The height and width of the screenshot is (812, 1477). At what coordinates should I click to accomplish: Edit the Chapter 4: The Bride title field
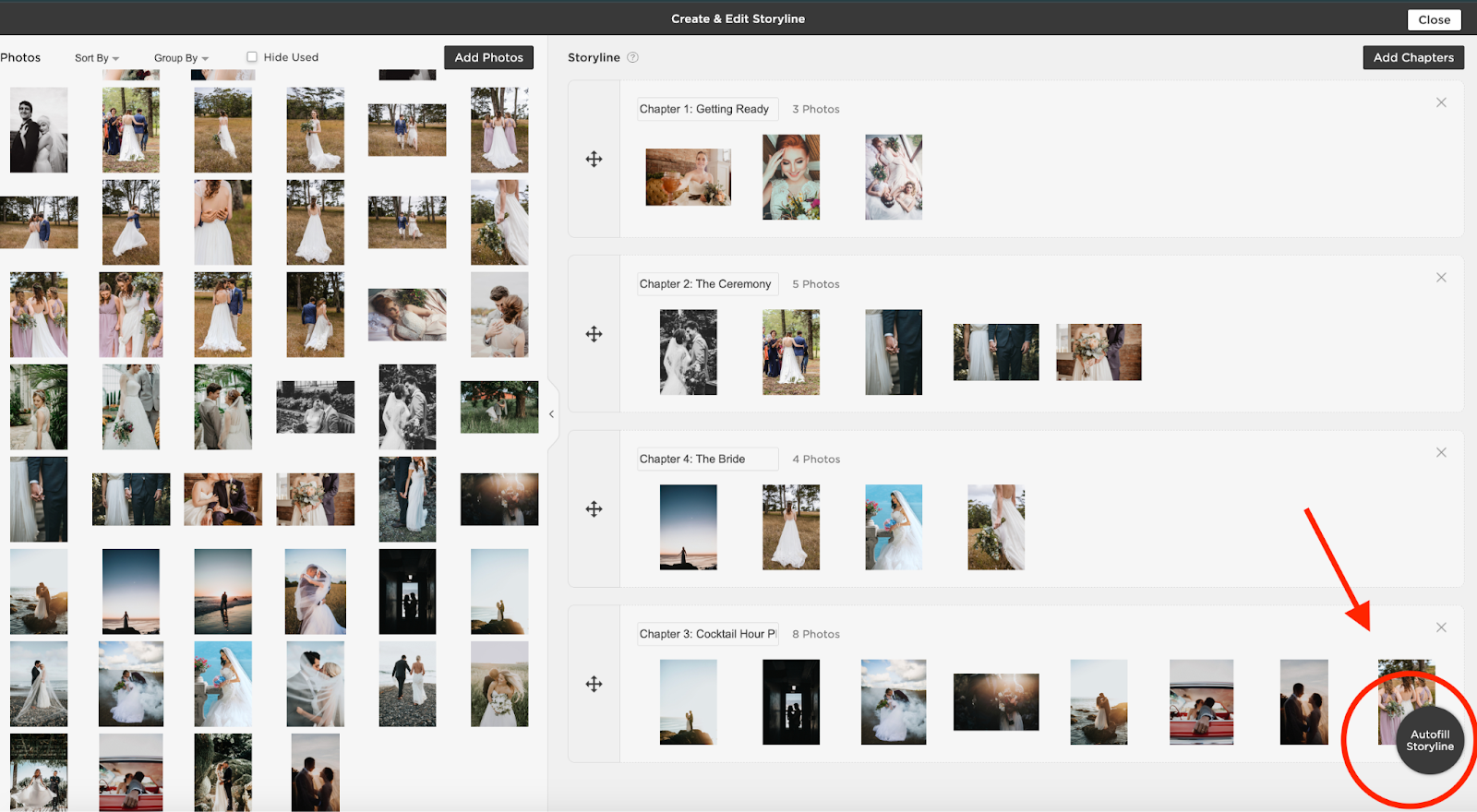[x=707, y=459]
